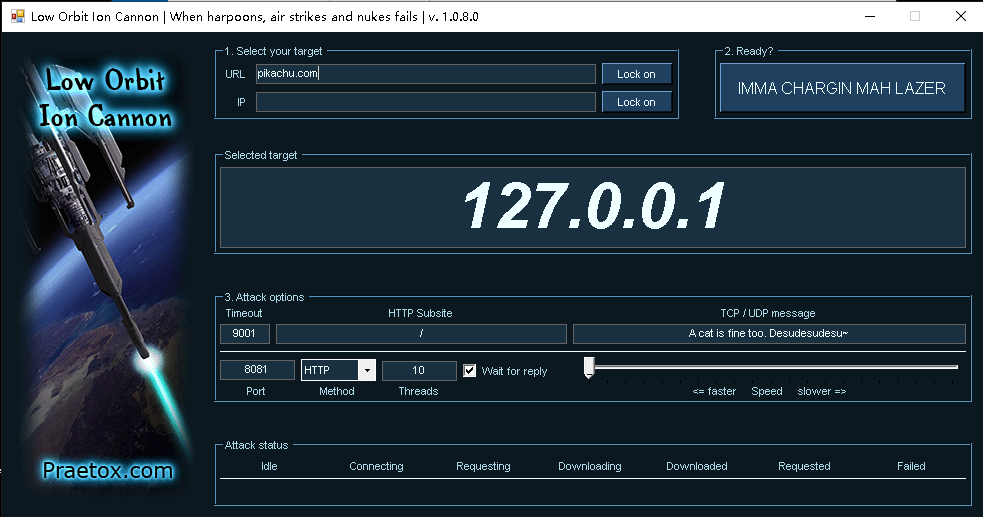Click the Idle status column label
The image size is (983, 517).
pos(269,466)
